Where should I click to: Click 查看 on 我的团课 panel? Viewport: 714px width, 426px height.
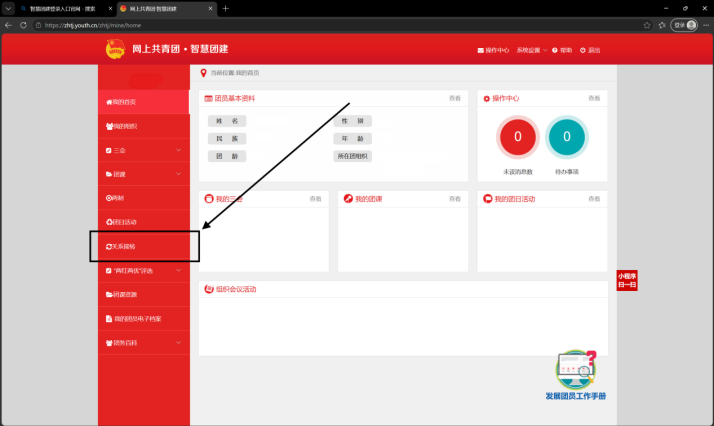click(454, 199)
